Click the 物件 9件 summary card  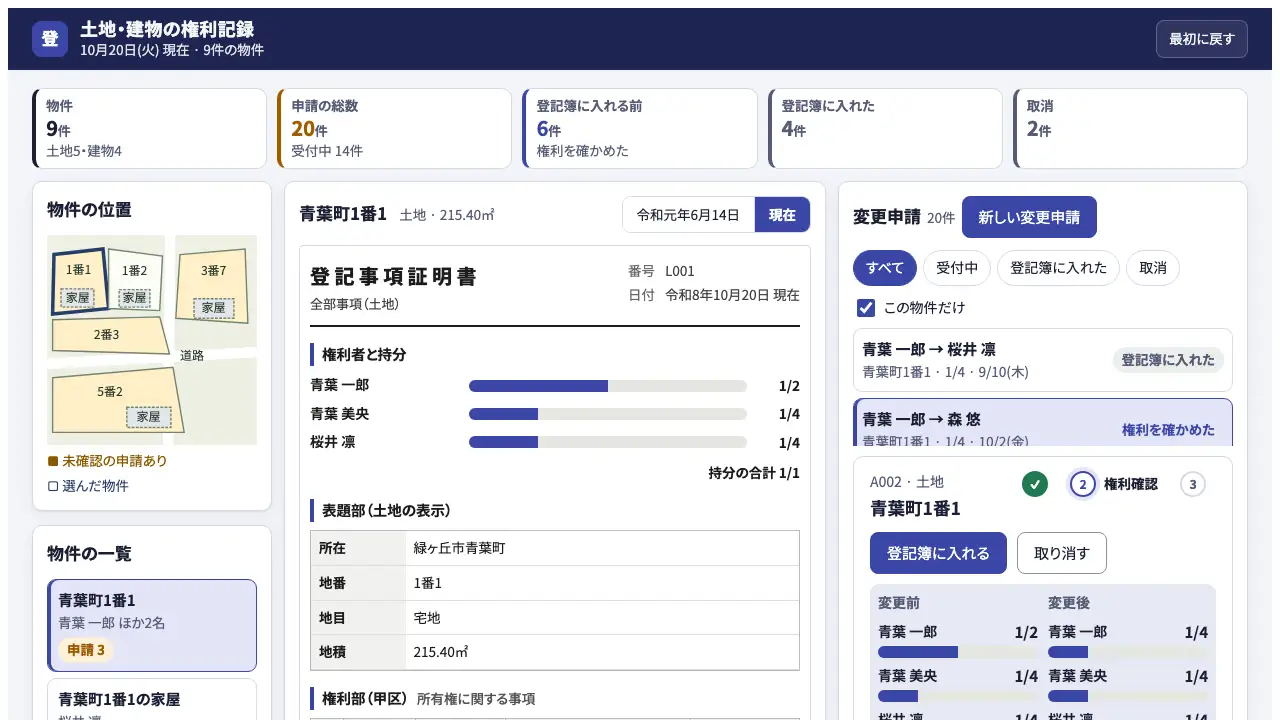coord(150,128)
